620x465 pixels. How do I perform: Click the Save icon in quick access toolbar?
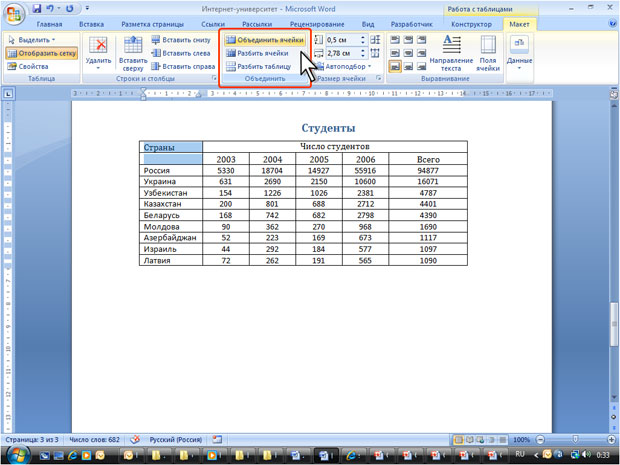(37, 8)
